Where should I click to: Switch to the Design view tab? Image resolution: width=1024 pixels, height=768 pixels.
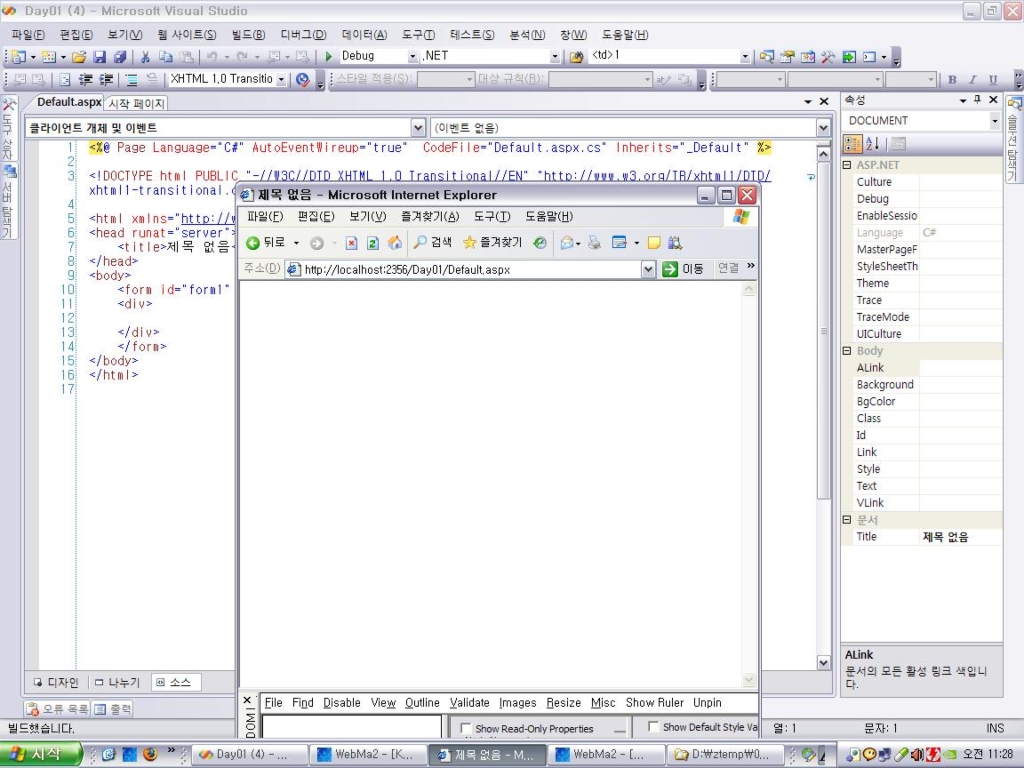coord(56,682)
